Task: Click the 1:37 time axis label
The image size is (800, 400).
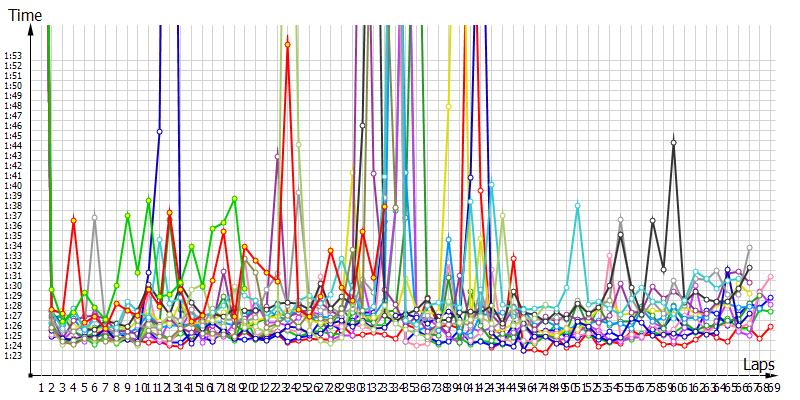Action: (x=13, y=216)
